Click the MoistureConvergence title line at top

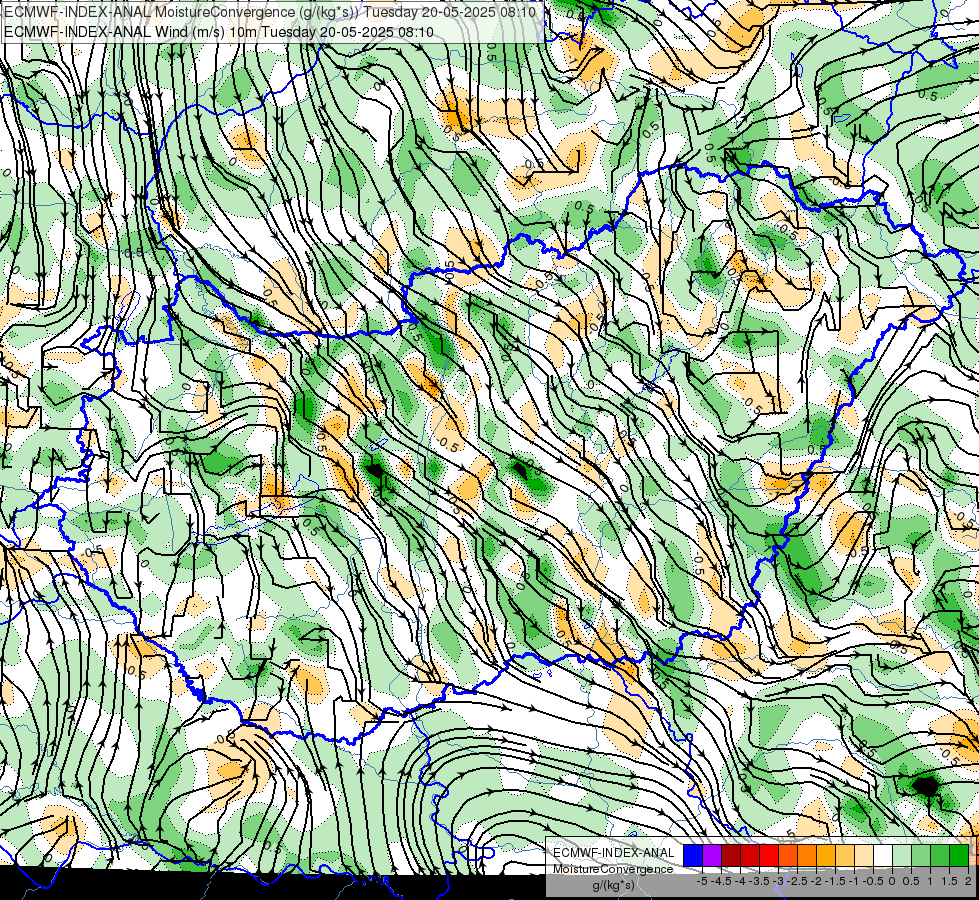coord(270,11)
